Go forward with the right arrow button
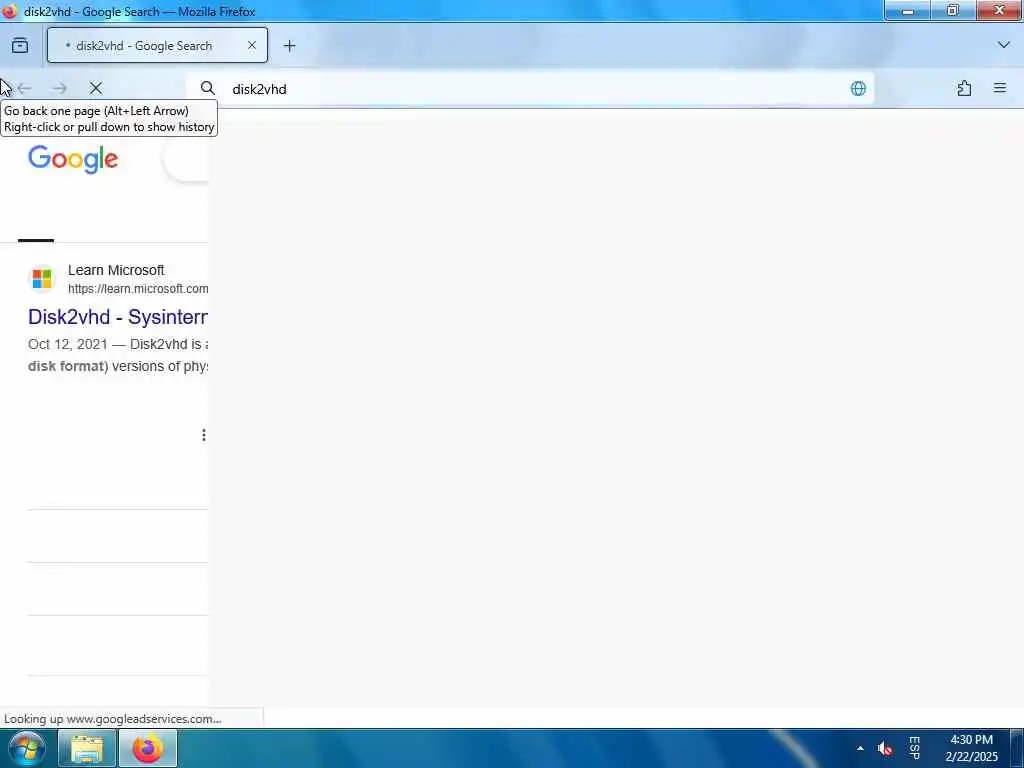1024x768 pixels. (x=59, y=88)
